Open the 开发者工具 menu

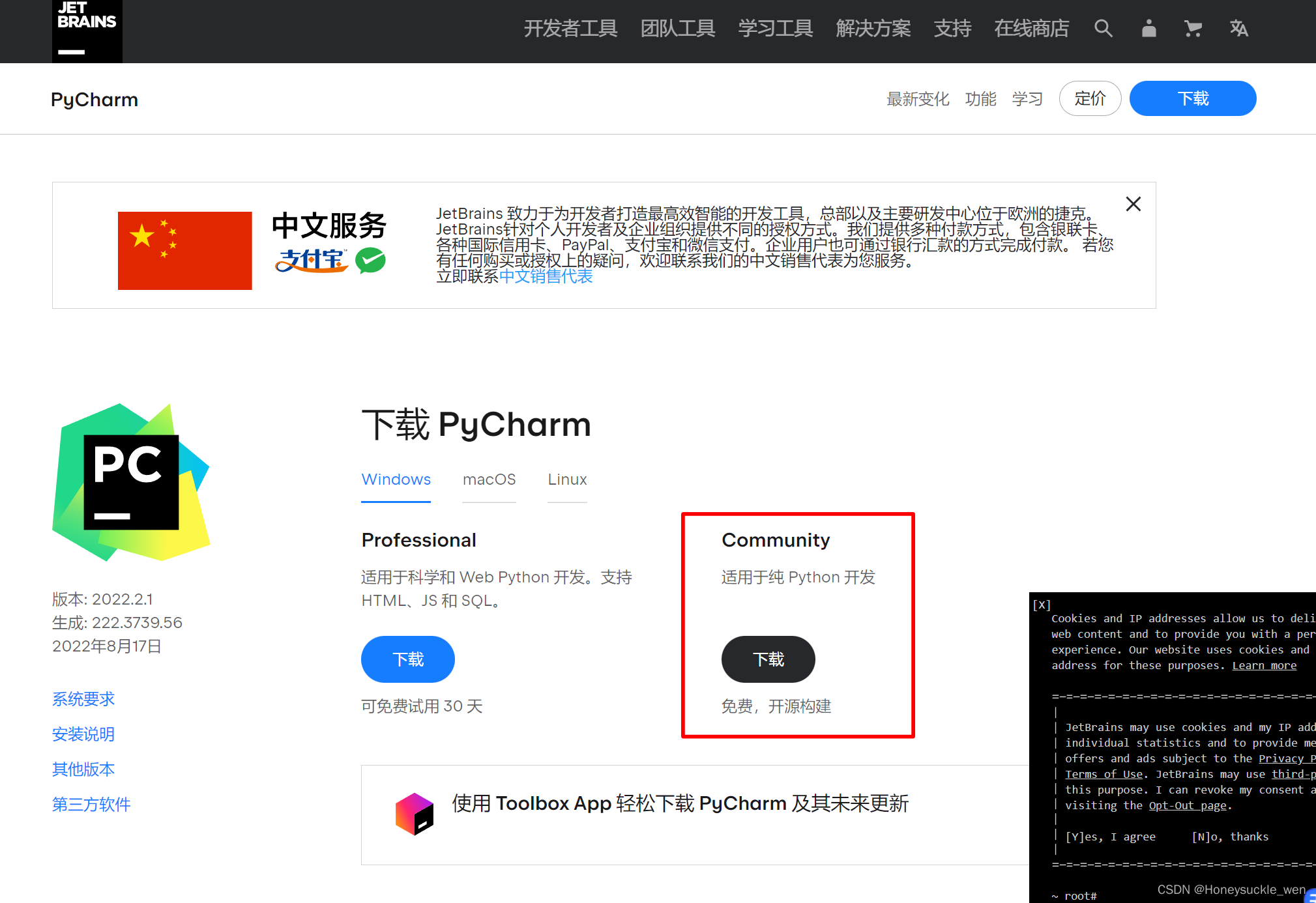(x=570, y=29)
